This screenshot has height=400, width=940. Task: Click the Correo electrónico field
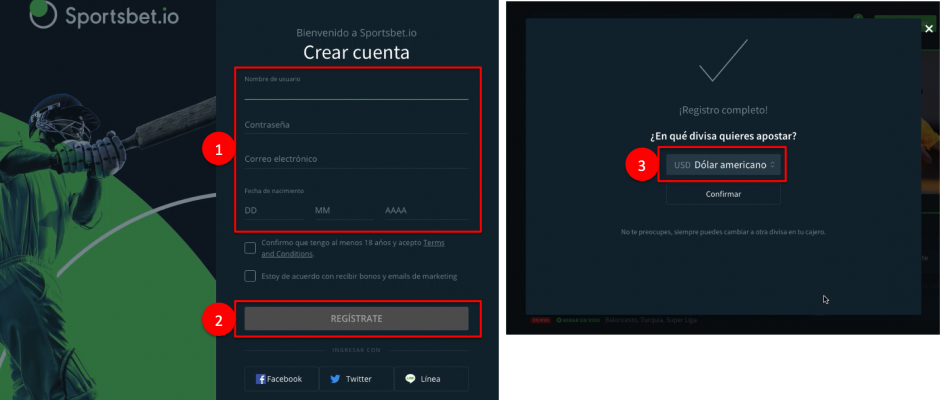point(356,159)
